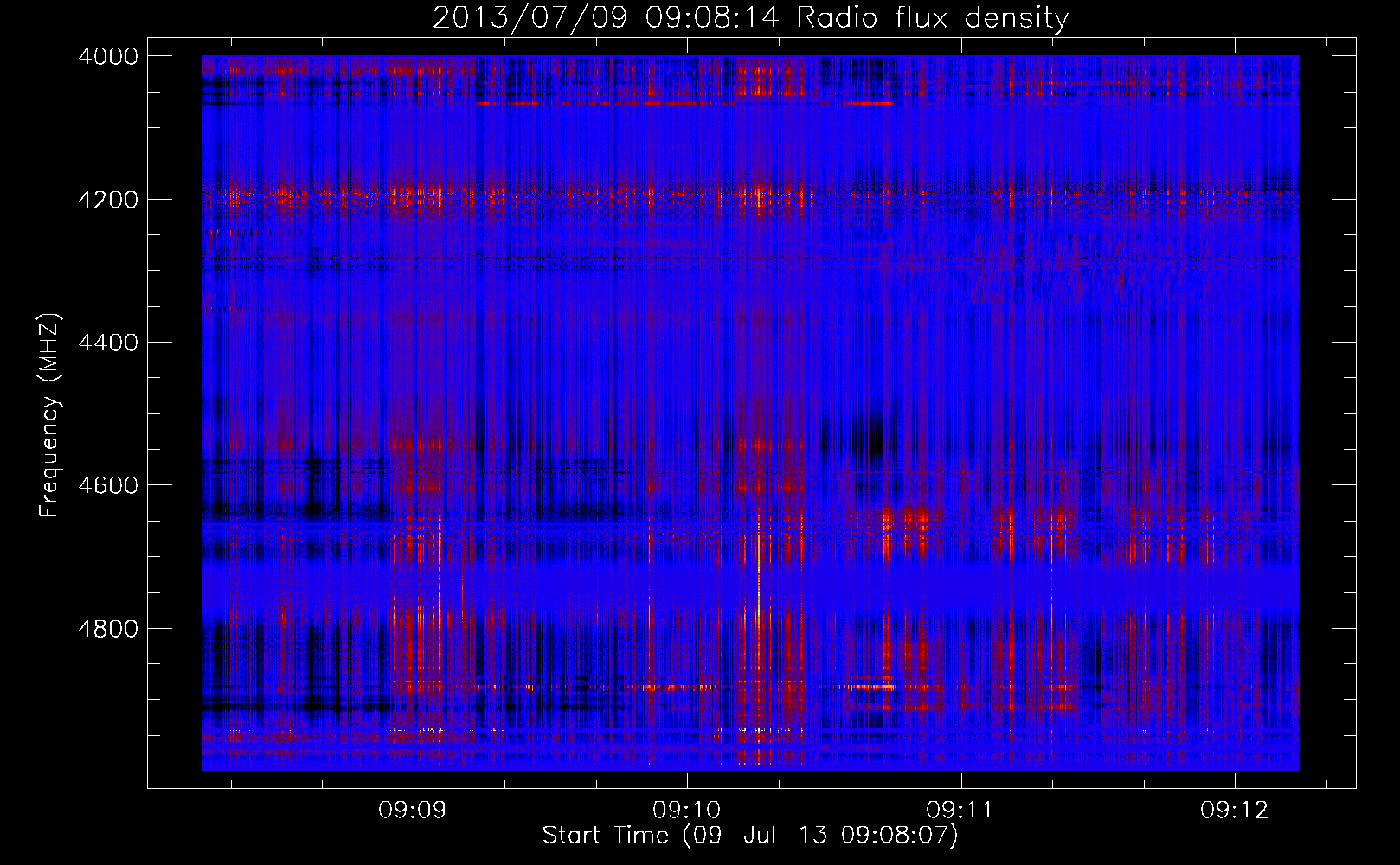Click the "09:11" time tick label
The width and height of the screenshot is (1400, 865).
point(960,810)
